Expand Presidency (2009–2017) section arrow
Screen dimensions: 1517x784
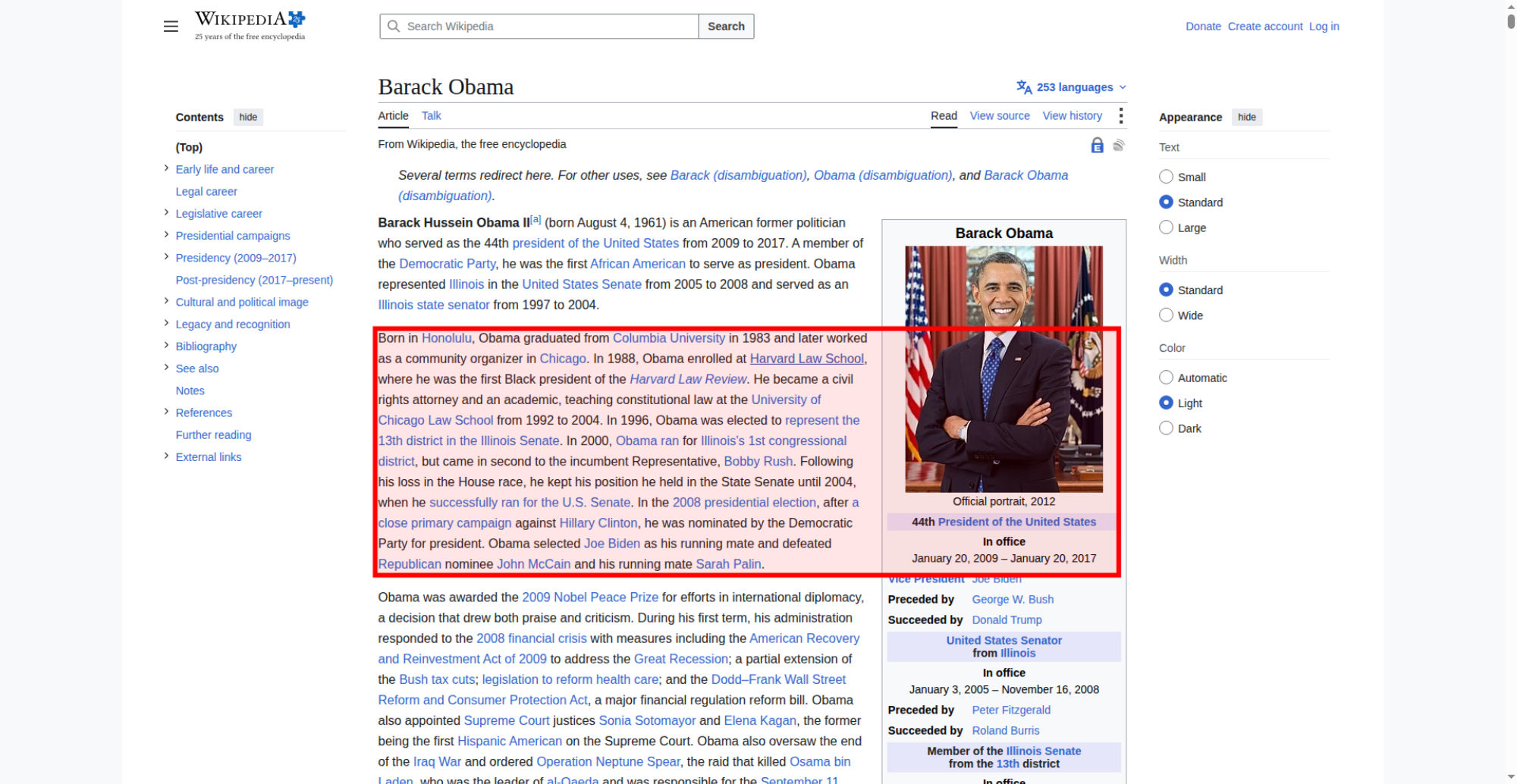pos(166,256)
